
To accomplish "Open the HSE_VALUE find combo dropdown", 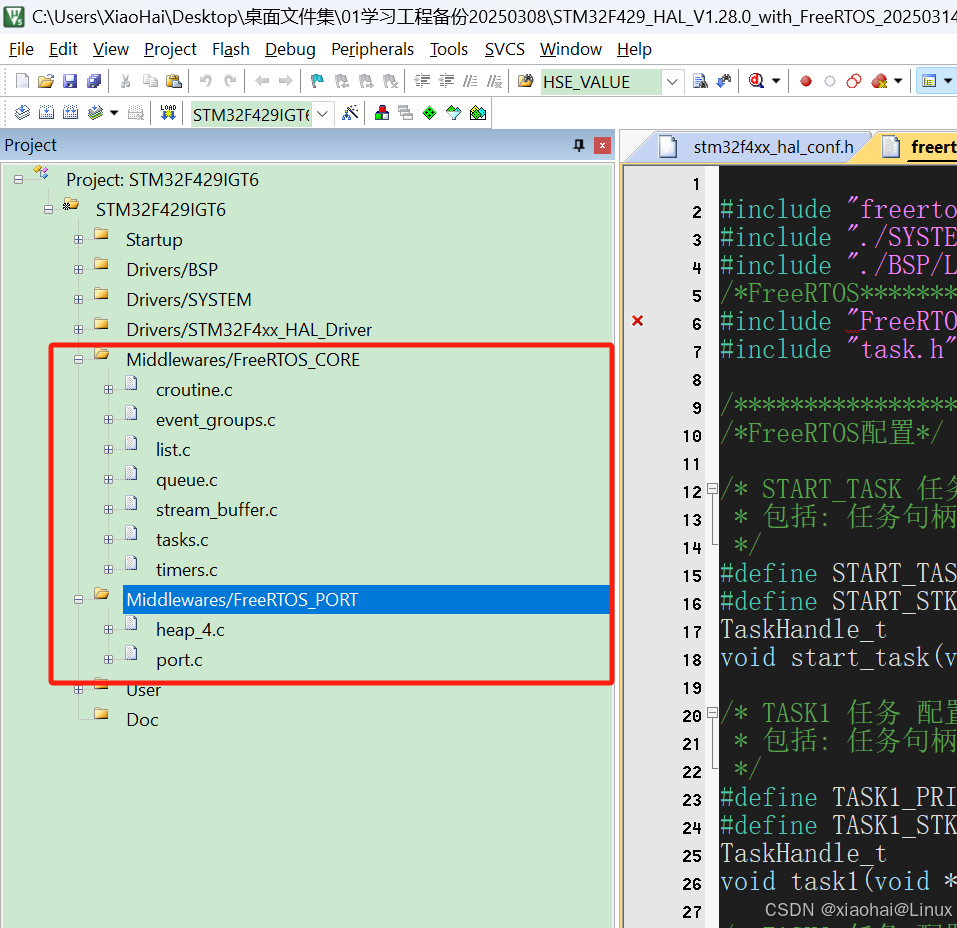I will coord(672,81).
